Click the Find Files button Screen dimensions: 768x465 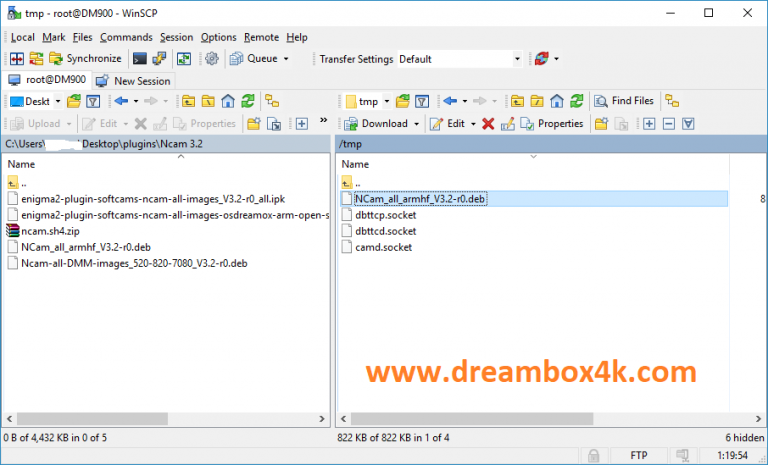pyautogui.click(x=624, y=101)
